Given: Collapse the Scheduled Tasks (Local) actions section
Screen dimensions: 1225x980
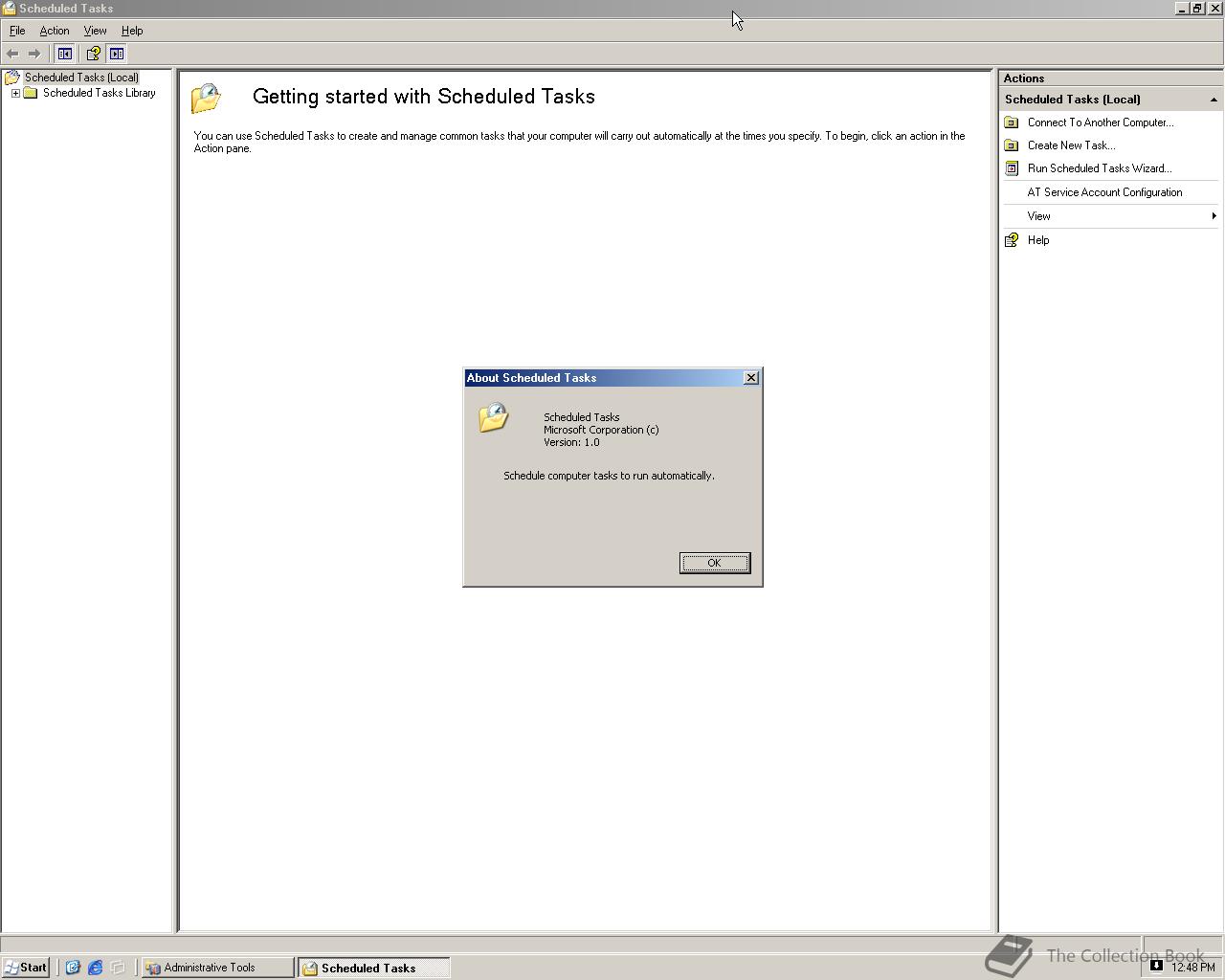Looking at the screenshot, I should [1214, 100].
